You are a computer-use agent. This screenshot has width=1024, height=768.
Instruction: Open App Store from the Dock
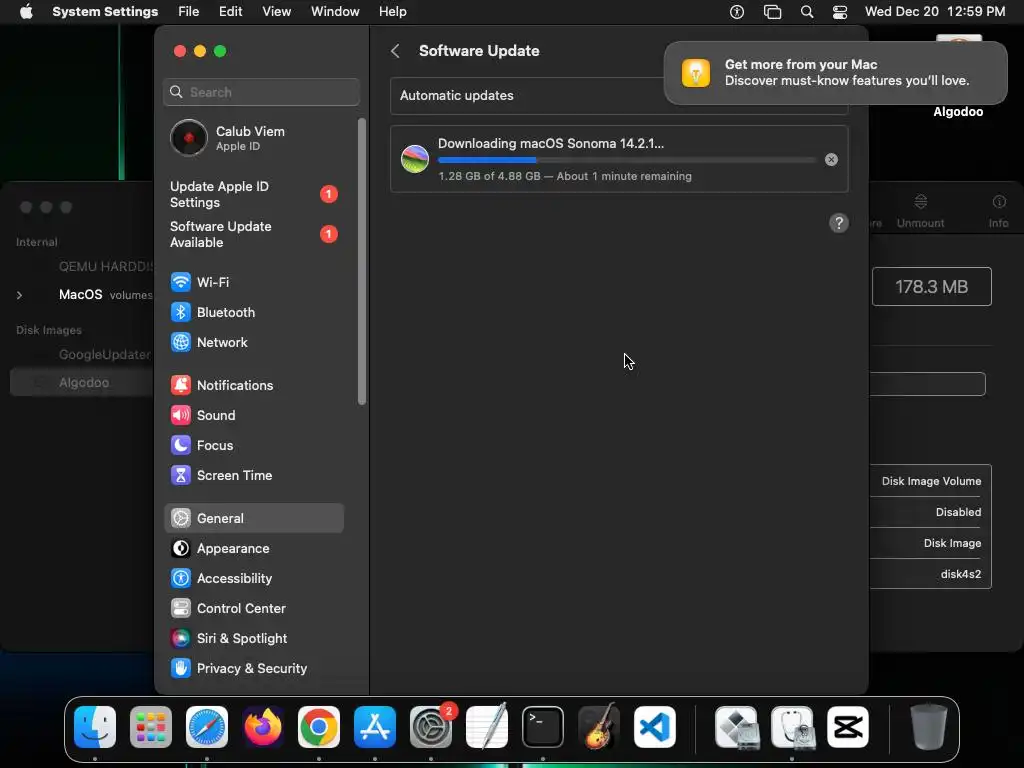point(375,727)
